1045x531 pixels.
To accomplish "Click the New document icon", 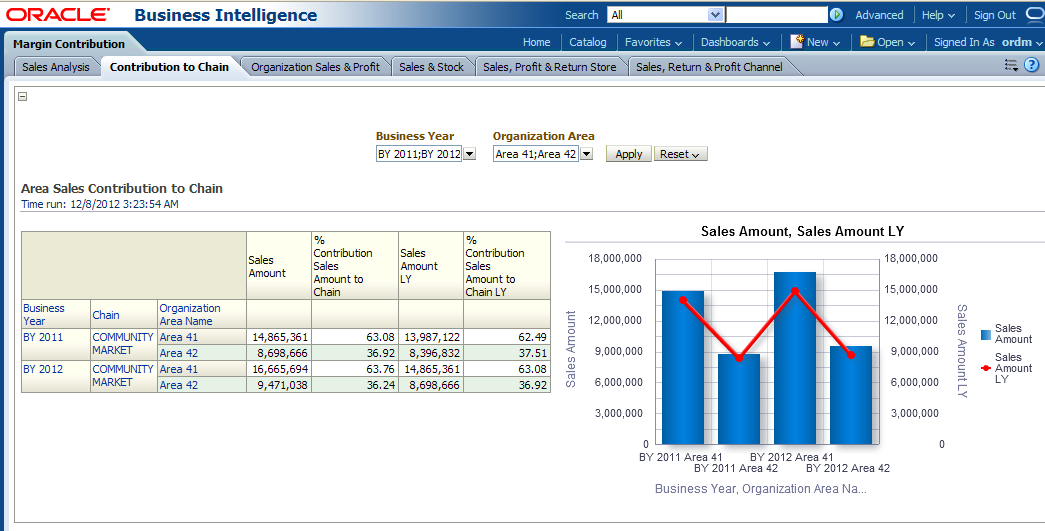I will (797, 42).
